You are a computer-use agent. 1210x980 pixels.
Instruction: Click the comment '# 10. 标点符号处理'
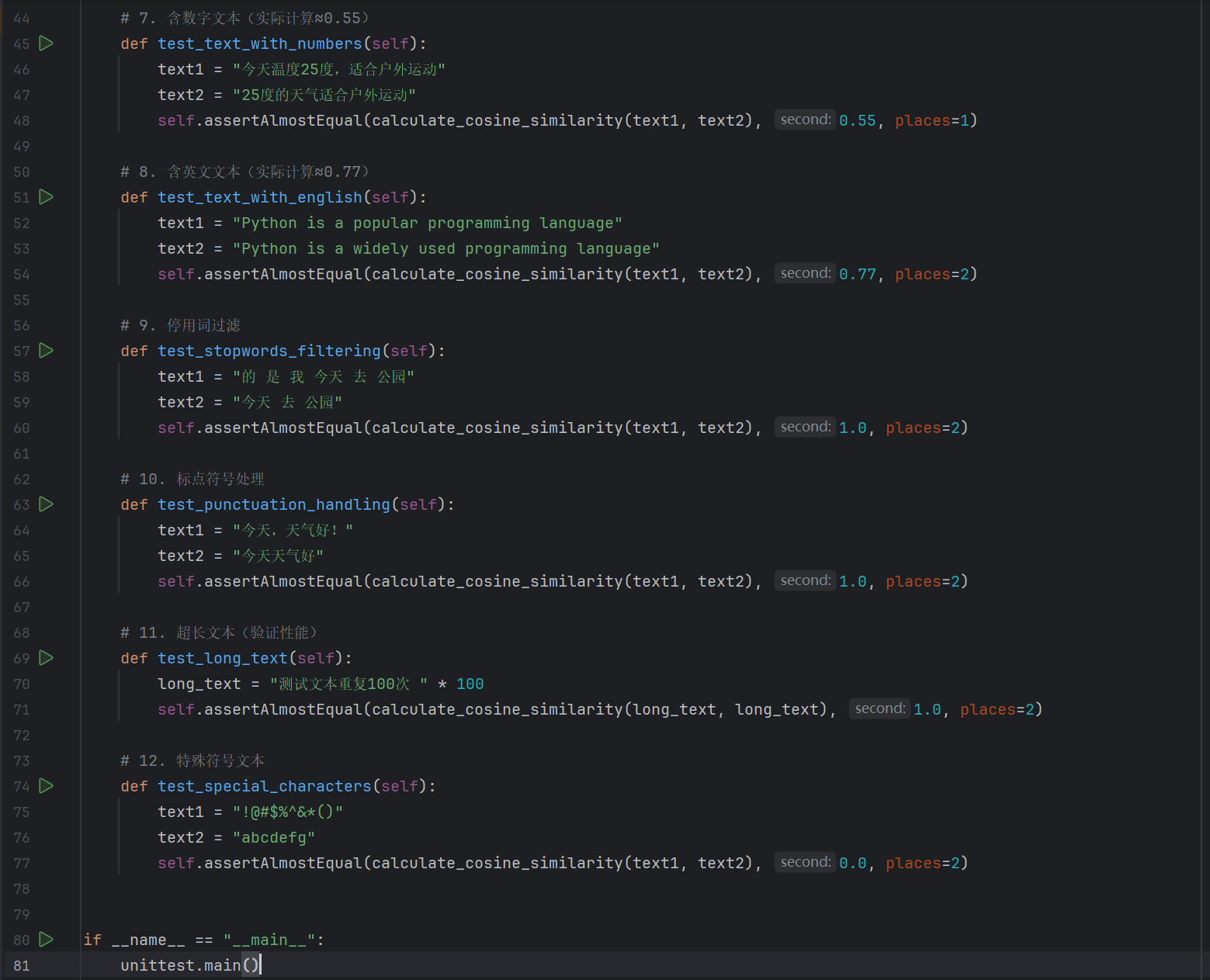click(192, 480)
